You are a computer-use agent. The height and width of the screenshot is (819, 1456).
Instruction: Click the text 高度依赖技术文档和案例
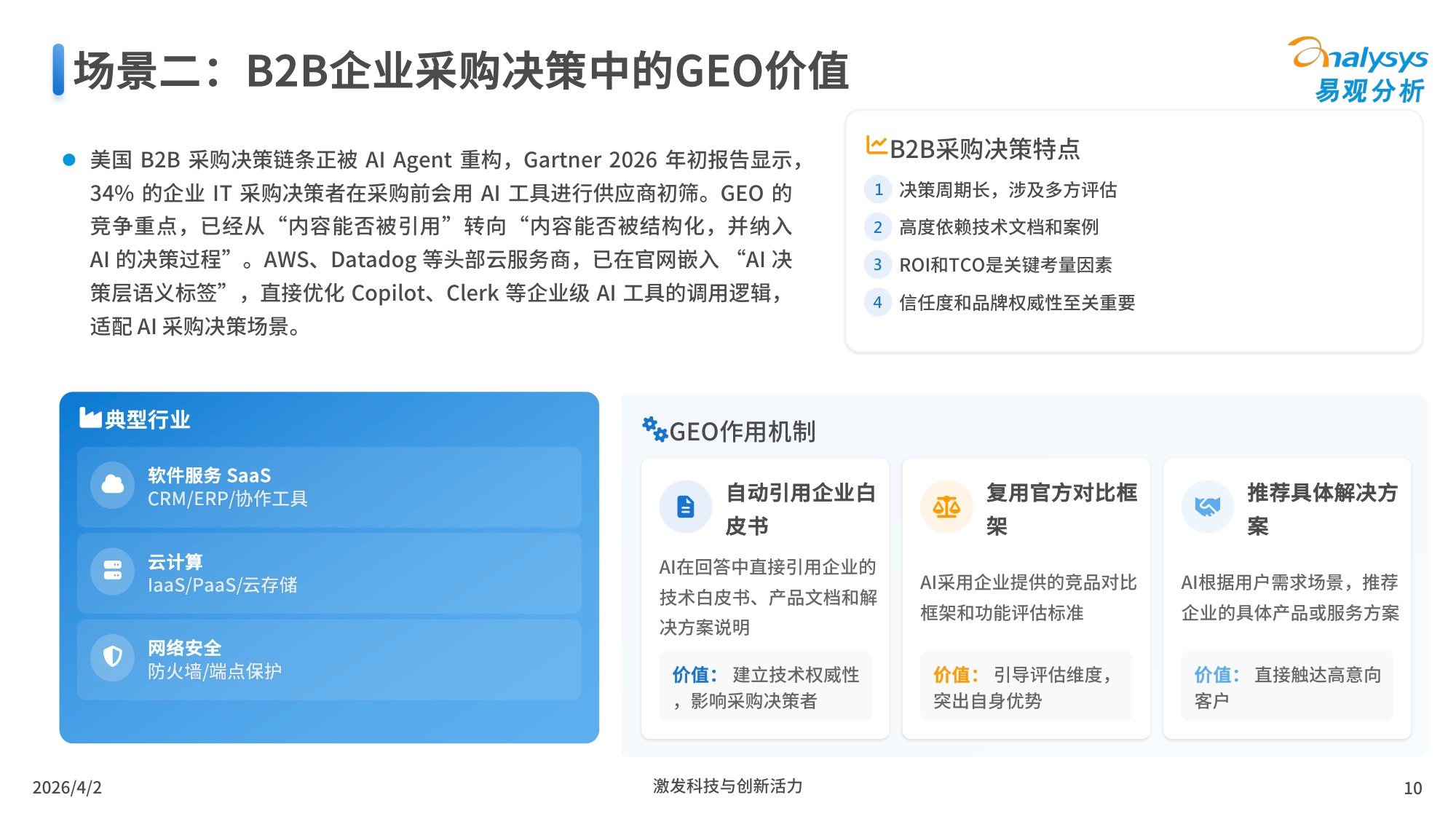[x=999, y=227]
